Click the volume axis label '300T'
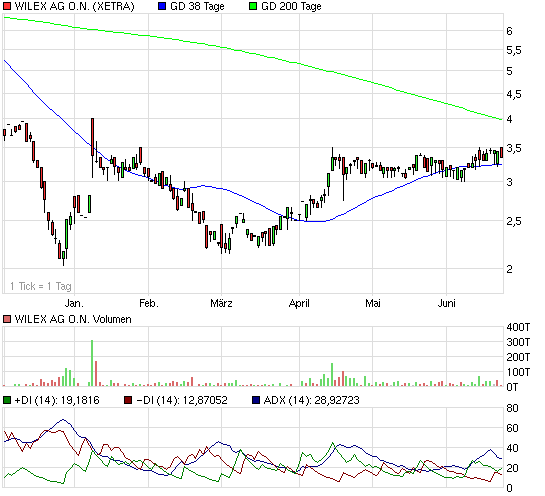 tap(518, 342)
